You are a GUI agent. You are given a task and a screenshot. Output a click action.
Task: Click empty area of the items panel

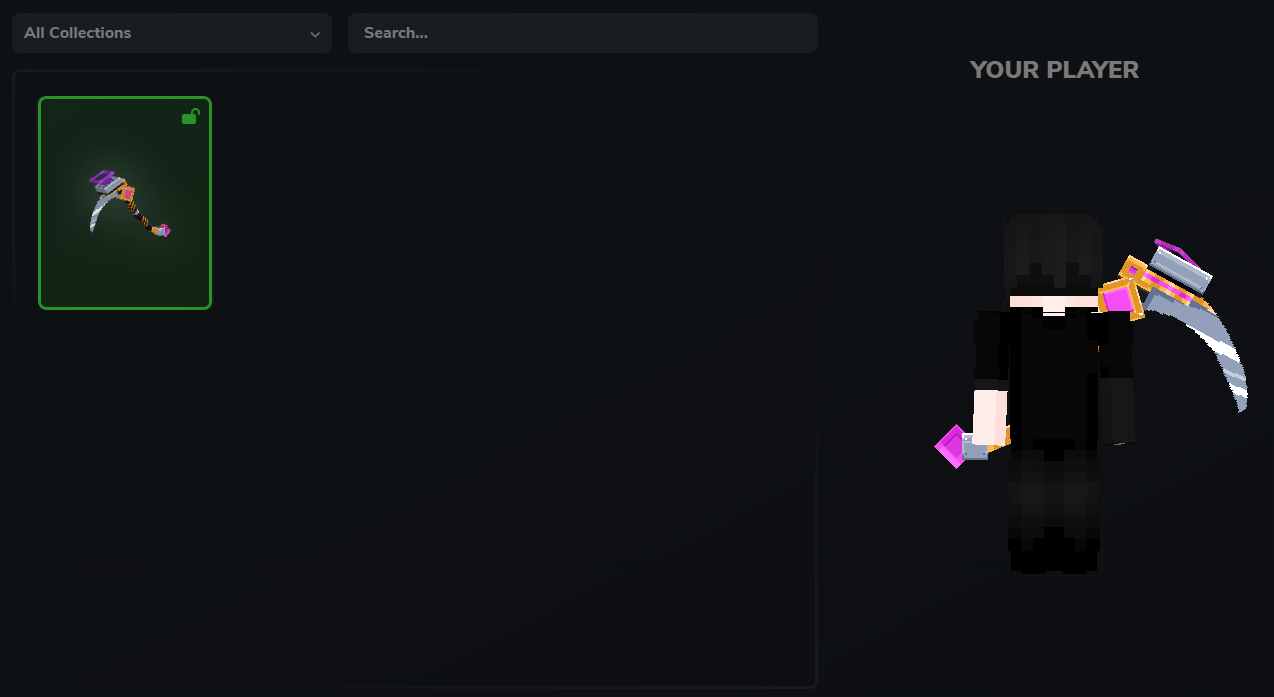click(x=500, y=450)
